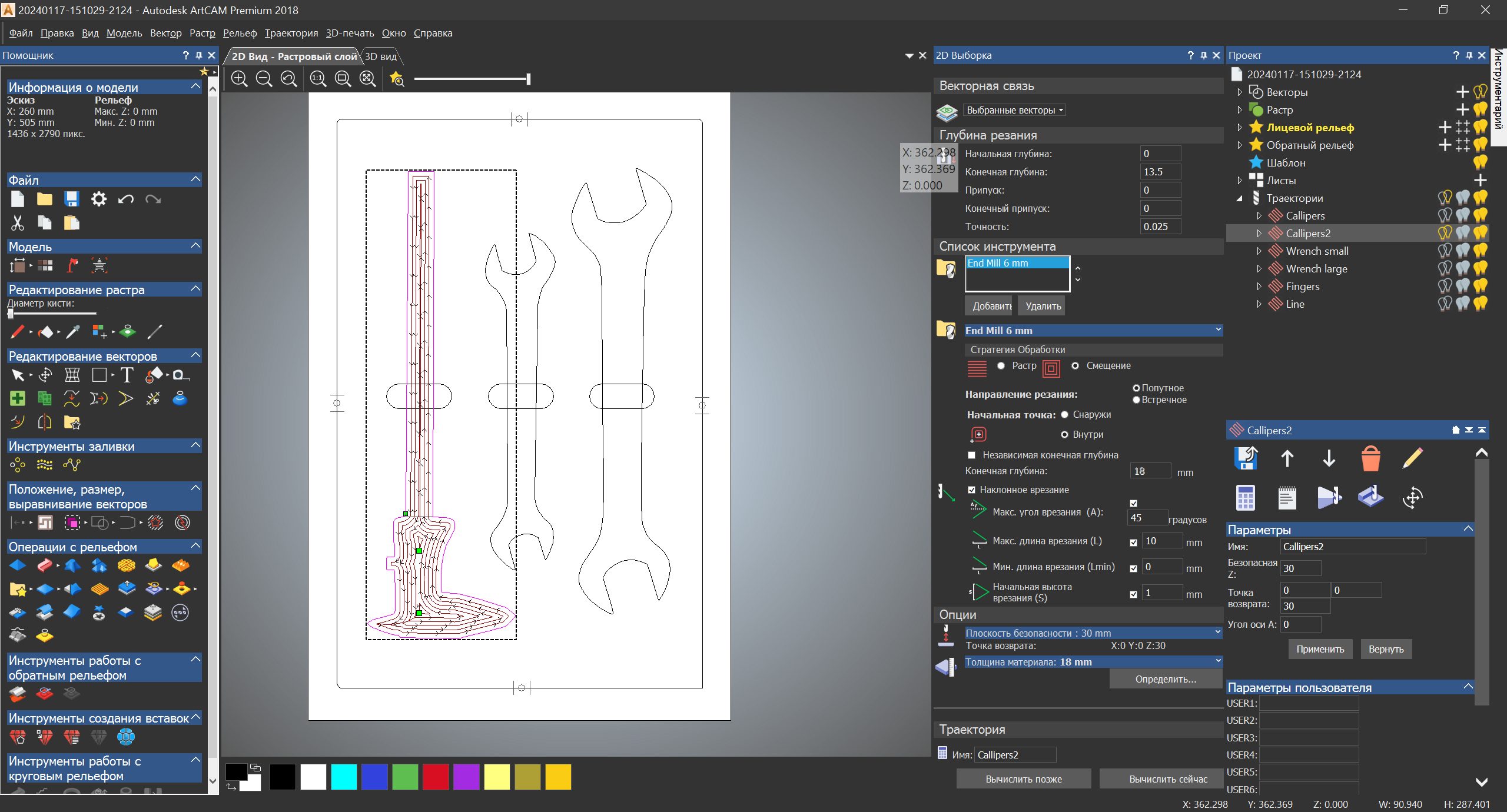Screen dimensions: 1507x812
Task: Expand the Wrench small toolpath node
Action: 1259,251
